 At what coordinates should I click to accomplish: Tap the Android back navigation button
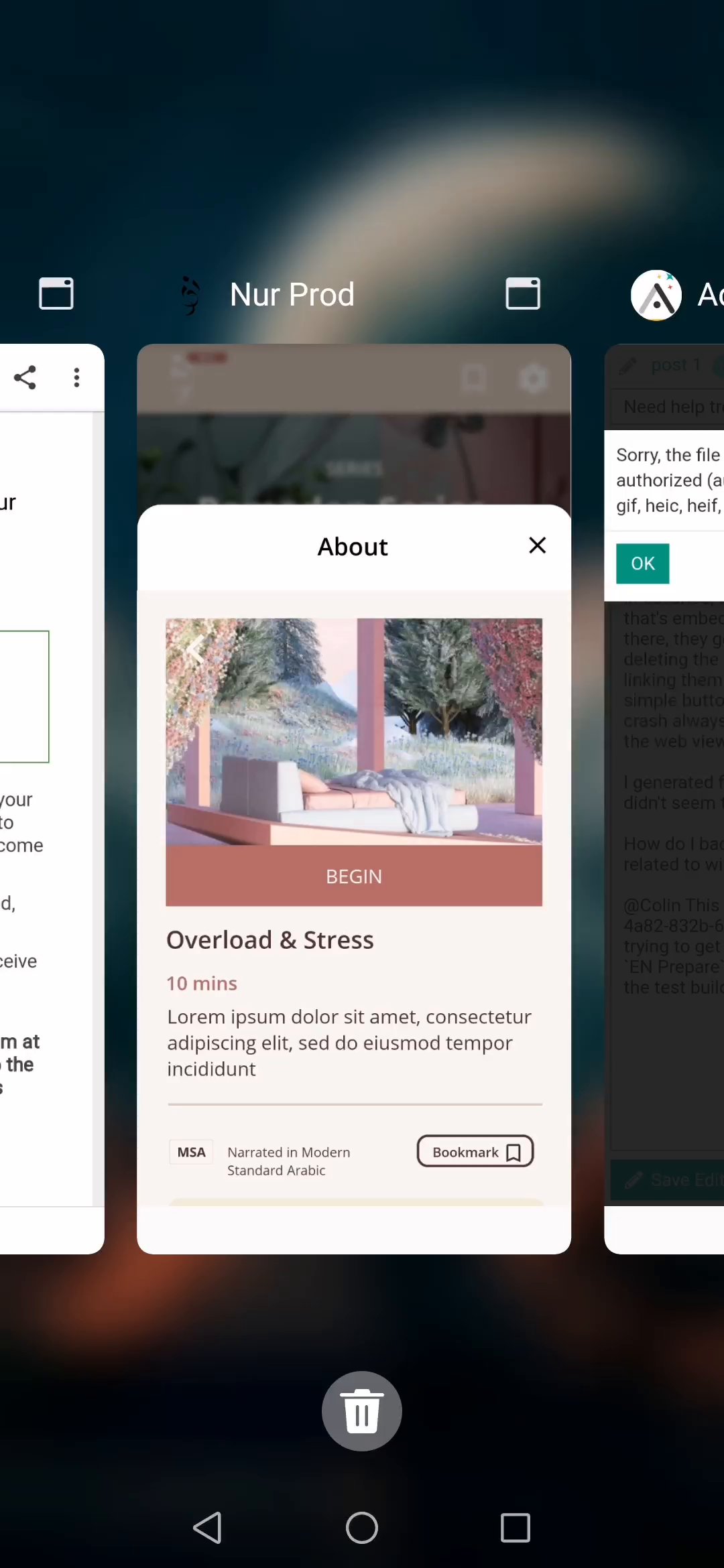pos(207,1528)
